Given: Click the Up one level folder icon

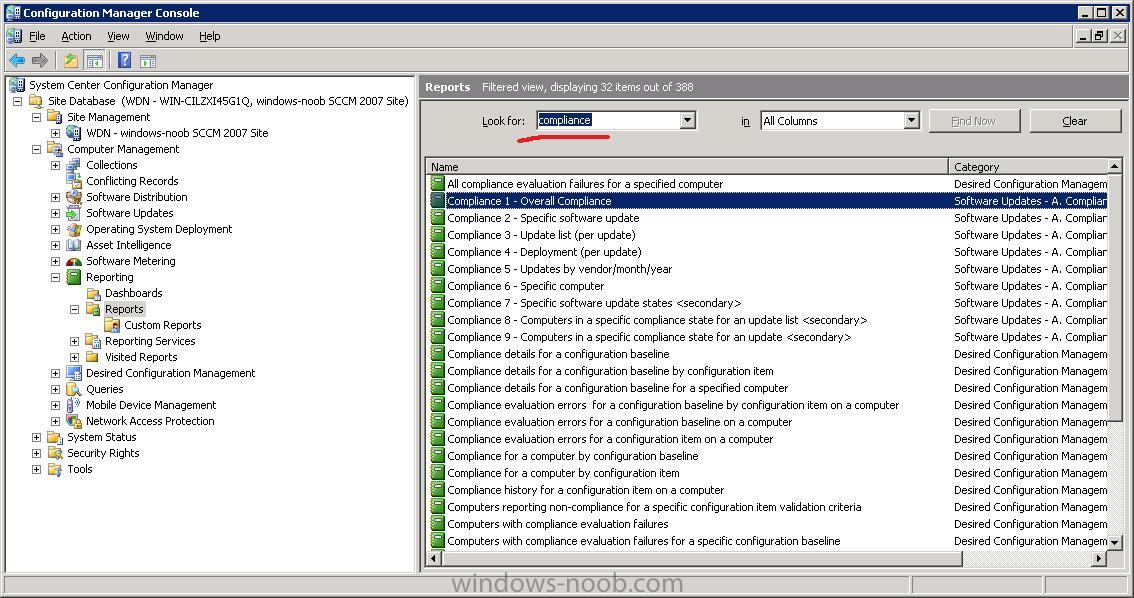Looking at the screenshot, I should 71,61.
